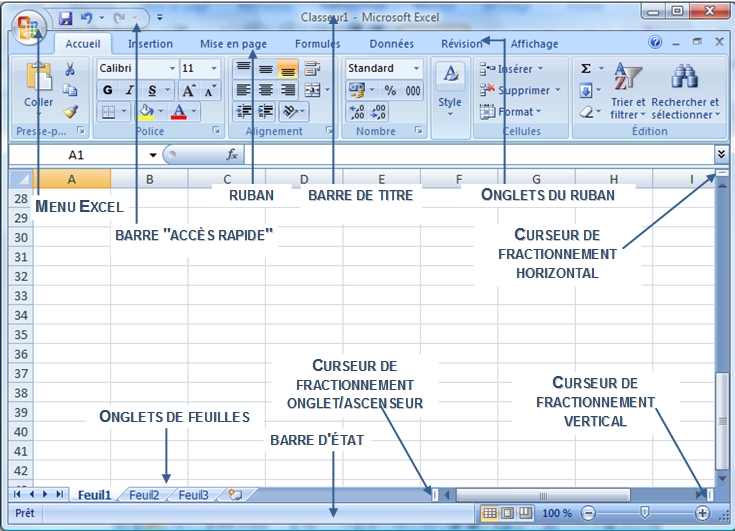Decrease the font size
This screenshot has height=531, width=735.
click(210, 90)
